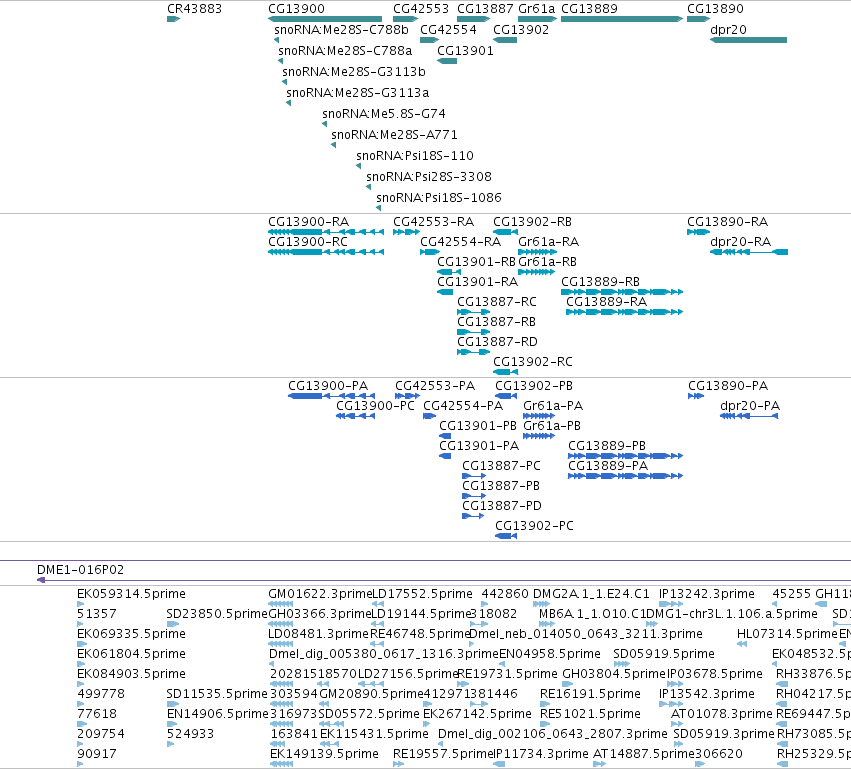Viewport: 851px width, 769px height.
Task: Click the Gr61a-RA transcript glyph
Action: 537,252
